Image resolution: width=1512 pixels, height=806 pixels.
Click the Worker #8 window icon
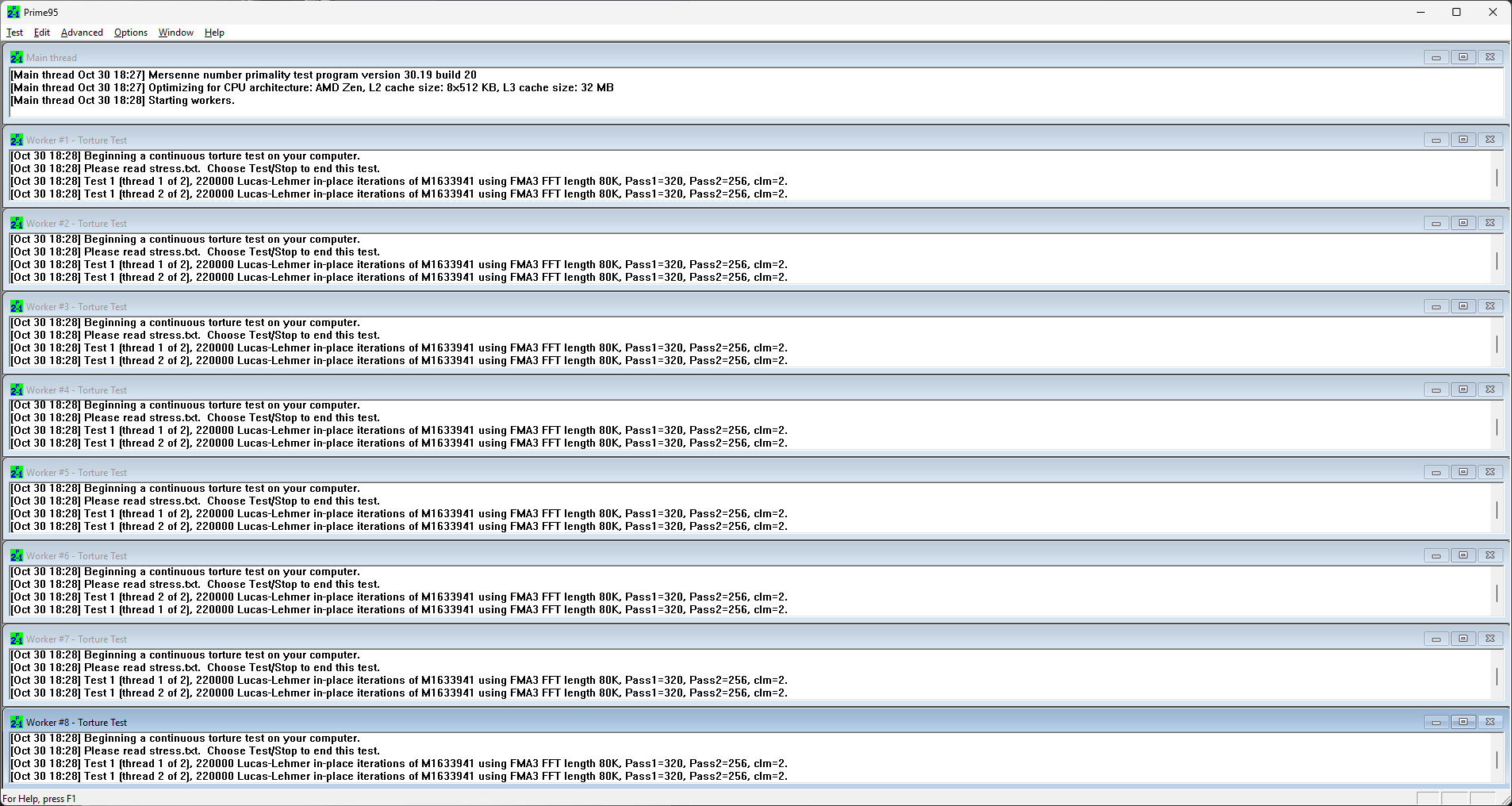tap(17, 722)
